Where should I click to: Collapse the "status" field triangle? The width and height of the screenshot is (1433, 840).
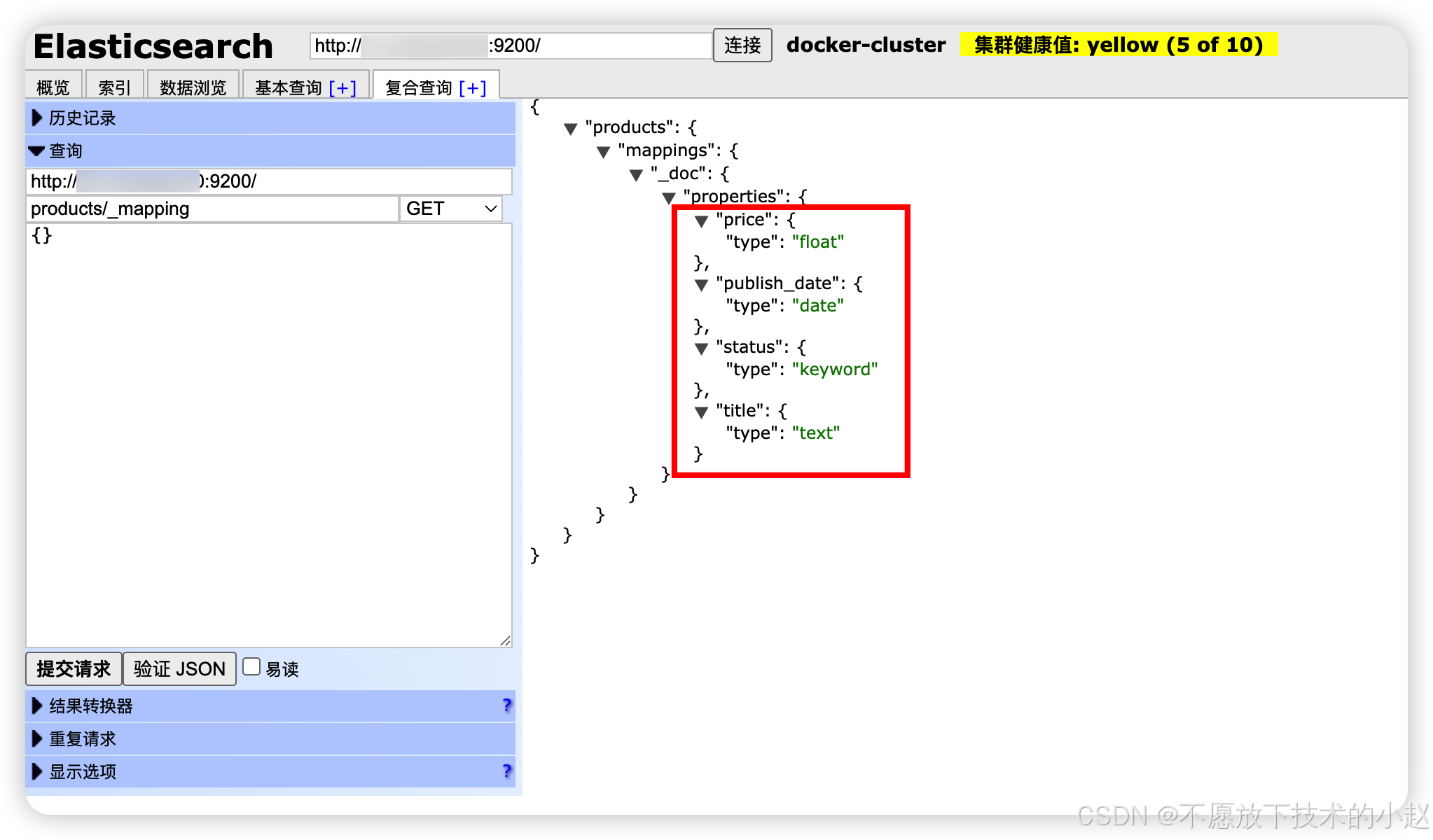pos(701,349)
